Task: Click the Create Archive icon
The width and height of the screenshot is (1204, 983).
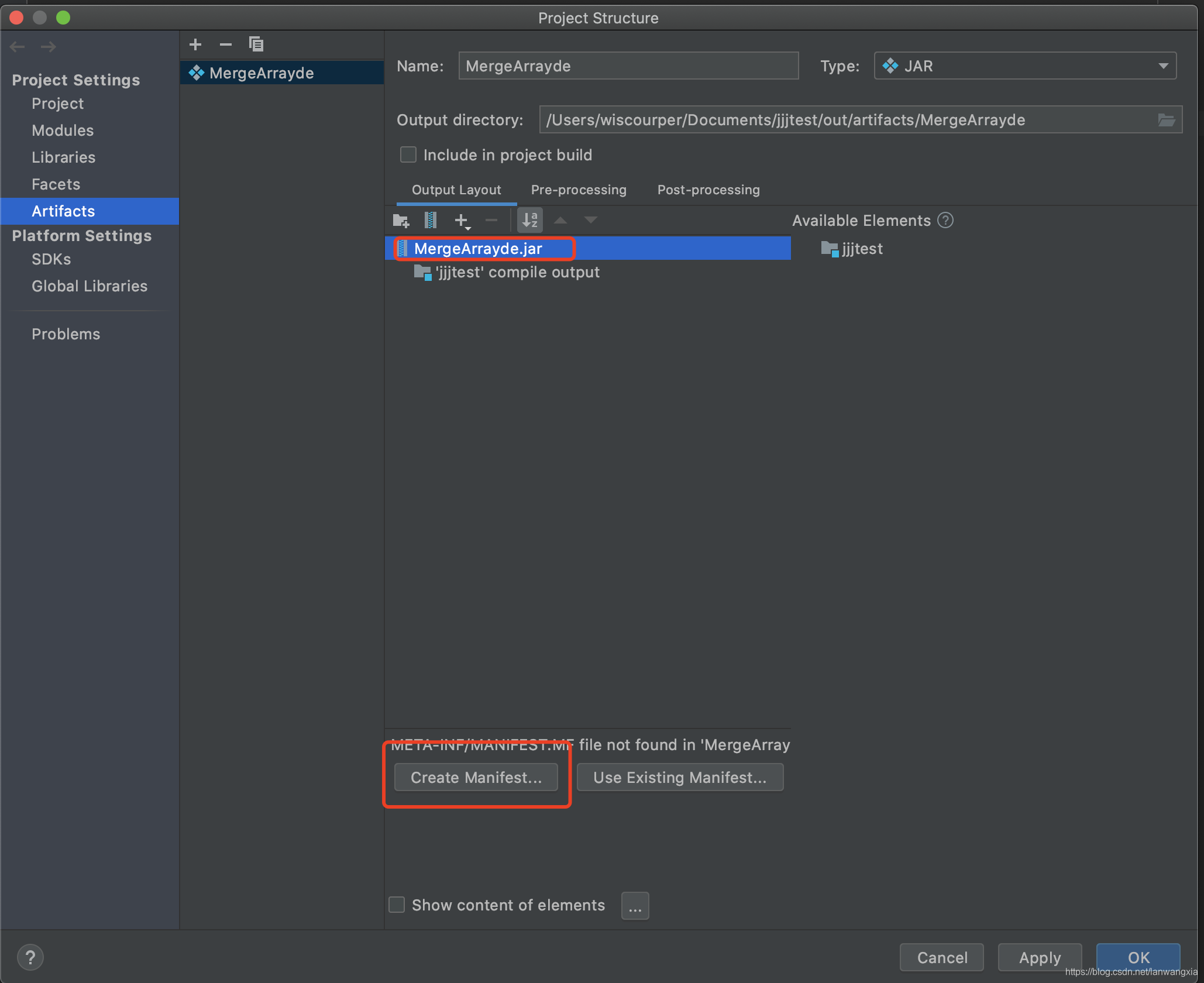Action: (431, 221)
